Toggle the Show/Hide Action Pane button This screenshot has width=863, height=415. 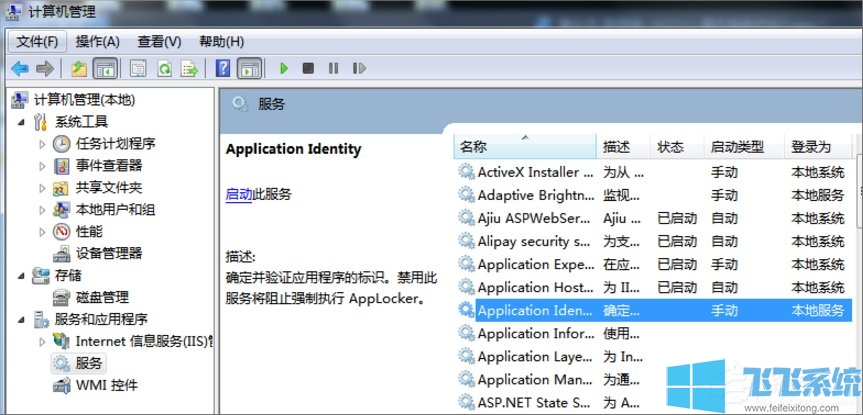point(249,69)
